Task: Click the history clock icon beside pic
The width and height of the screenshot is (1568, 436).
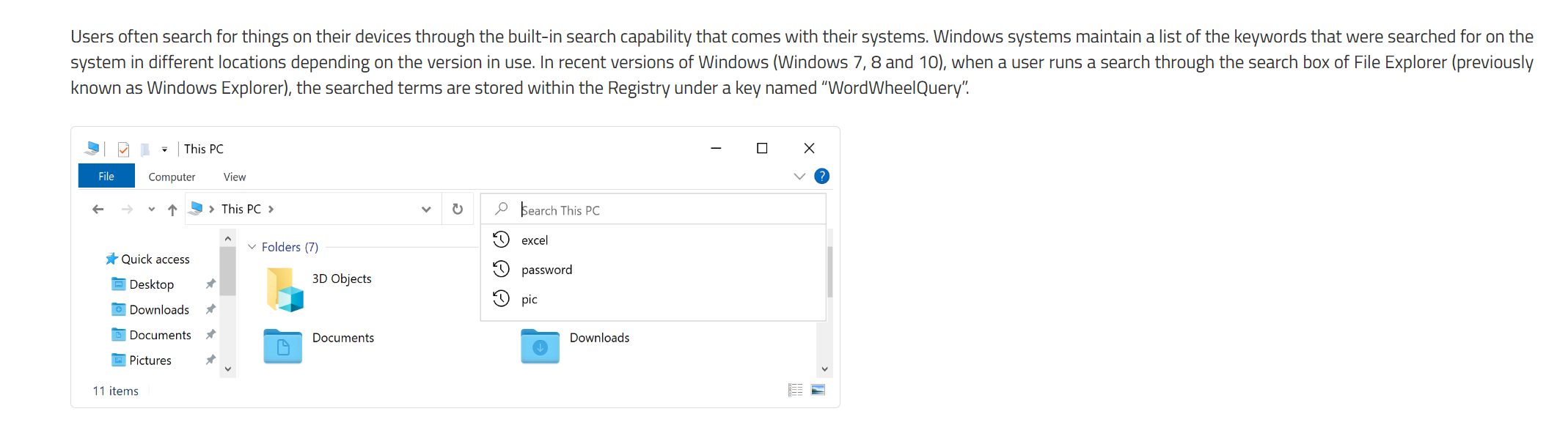Action: coord(501,298)
